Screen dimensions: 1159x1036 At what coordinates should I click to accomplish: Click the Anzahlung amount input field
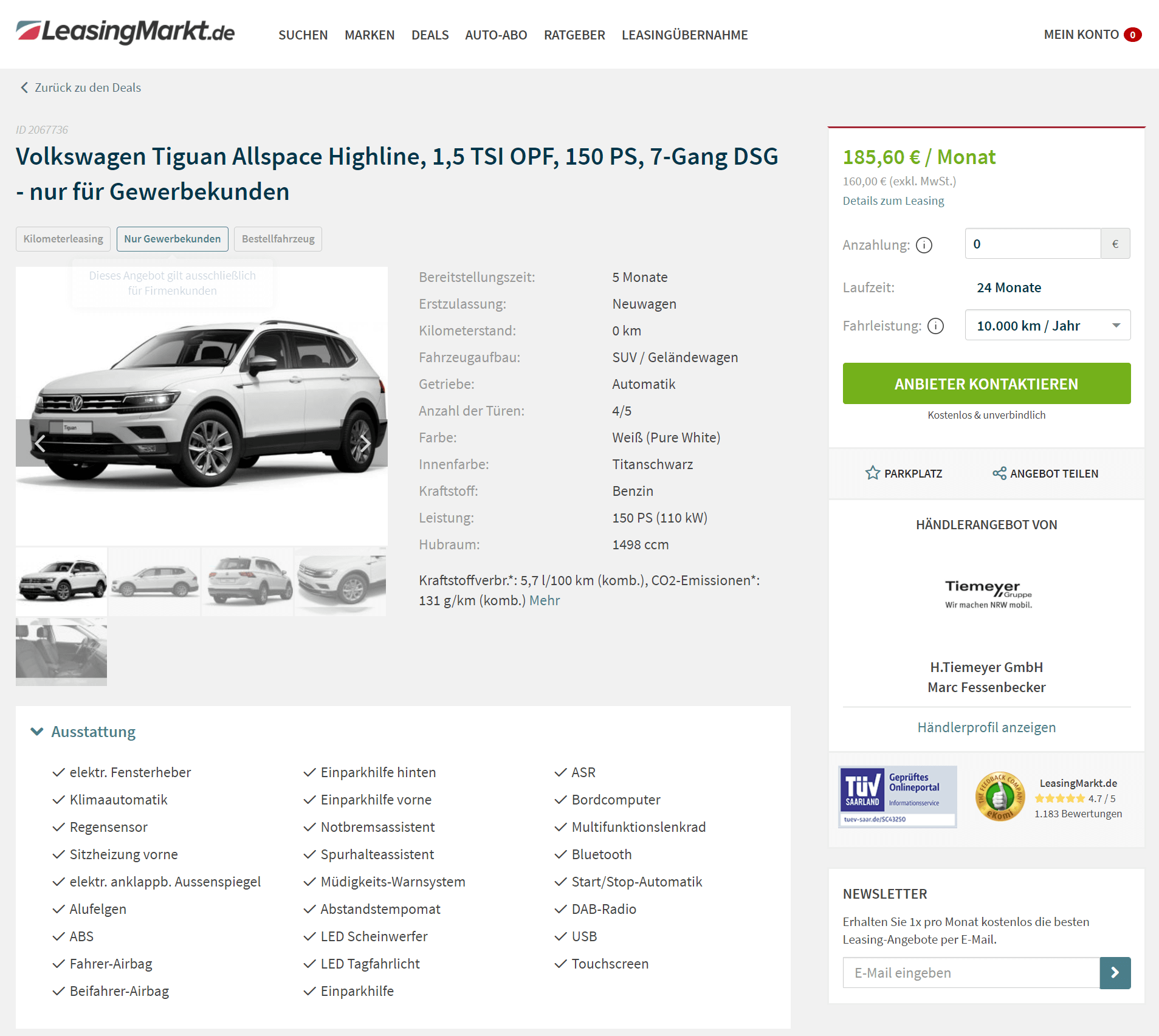1033,244
